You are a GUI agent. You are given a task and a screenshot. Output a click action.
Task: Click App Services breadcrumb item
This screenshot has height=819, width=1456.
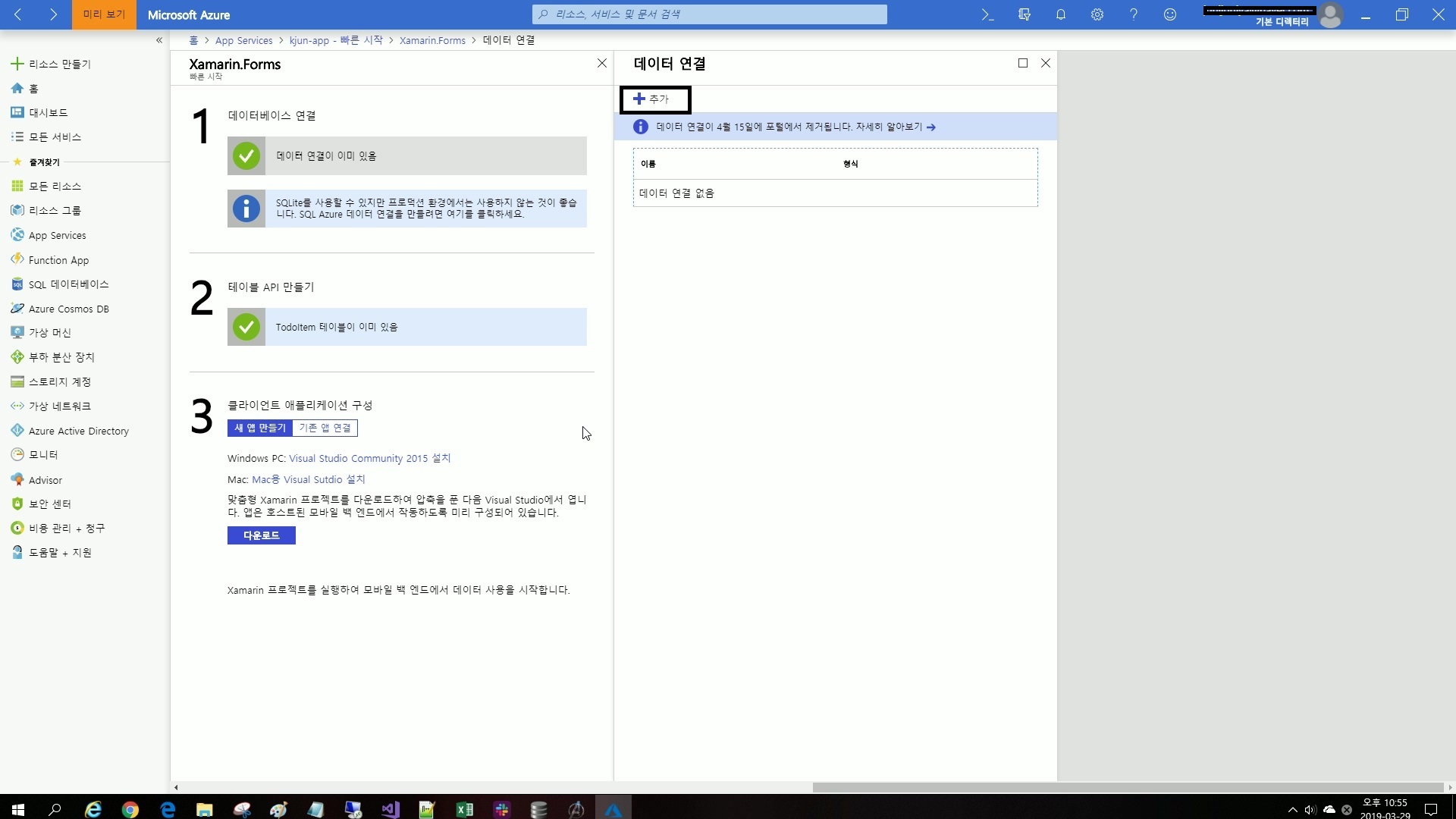243,40
